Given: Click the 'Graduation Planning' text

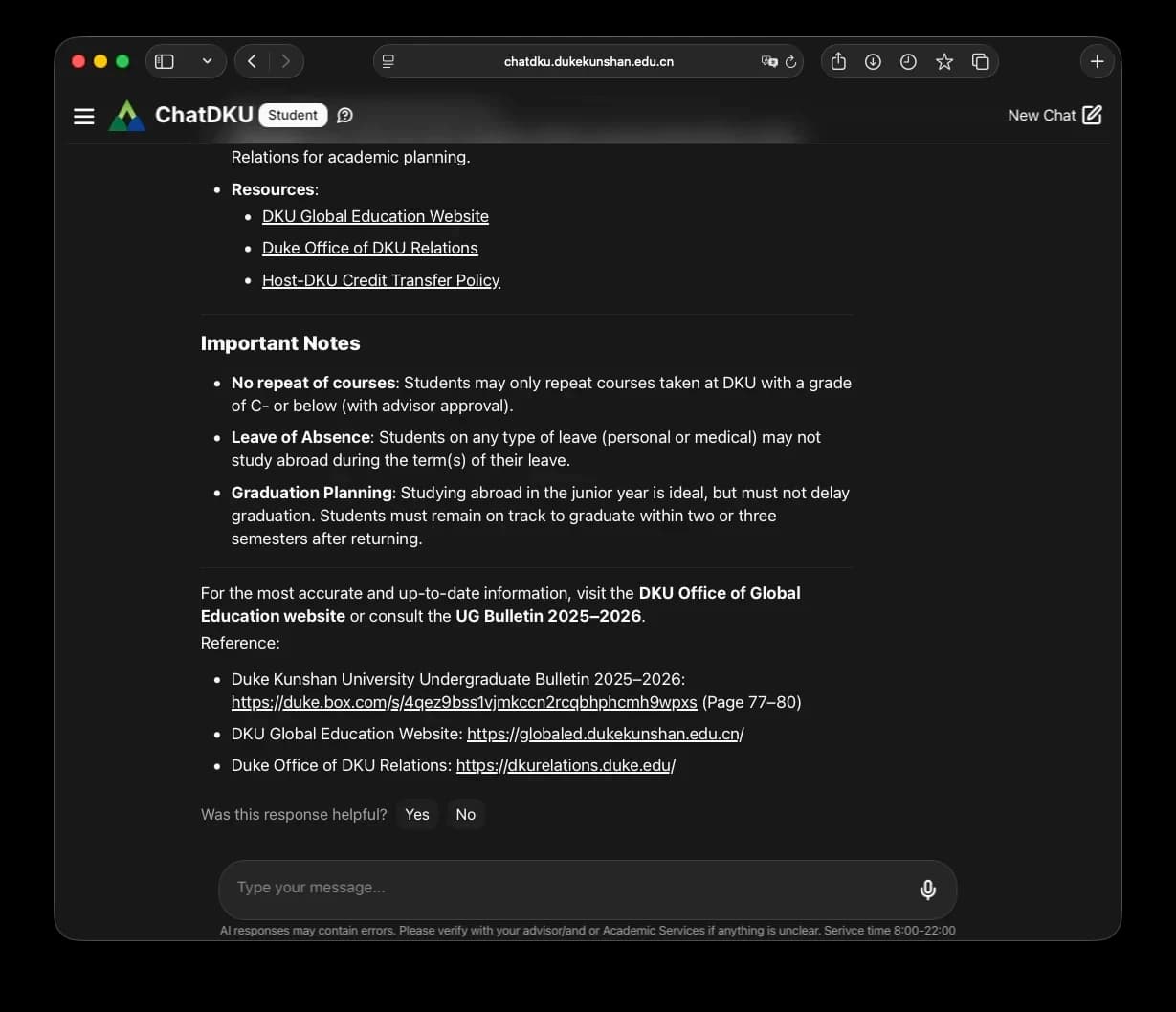Looking at the screenshot, I should [x=312, y=493].
